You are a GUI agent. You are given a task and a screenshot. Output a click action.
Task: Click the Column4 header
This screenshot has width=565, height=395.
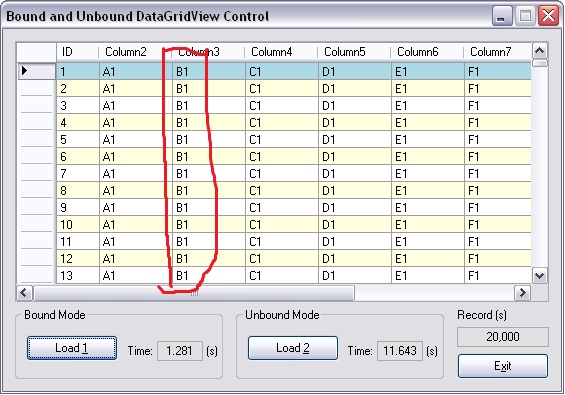tap(281, 52)
